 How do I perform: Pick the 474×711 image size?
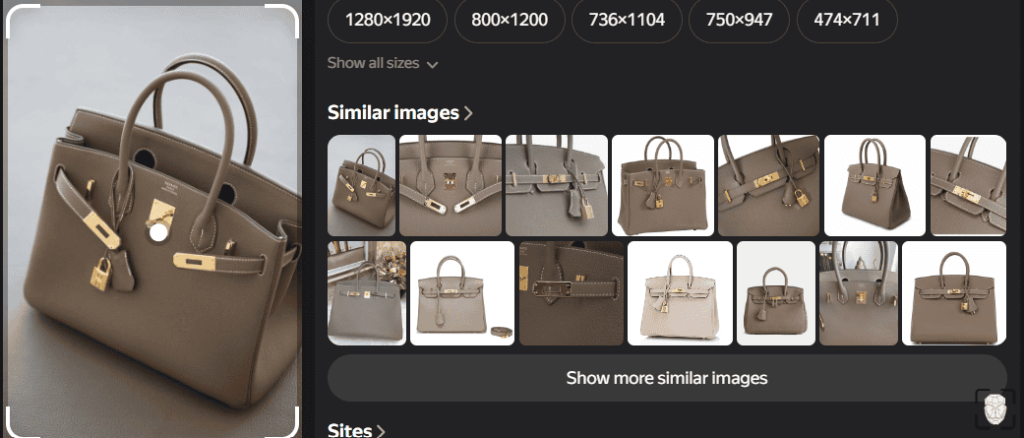pyautogui.click(x=846, y=20)
